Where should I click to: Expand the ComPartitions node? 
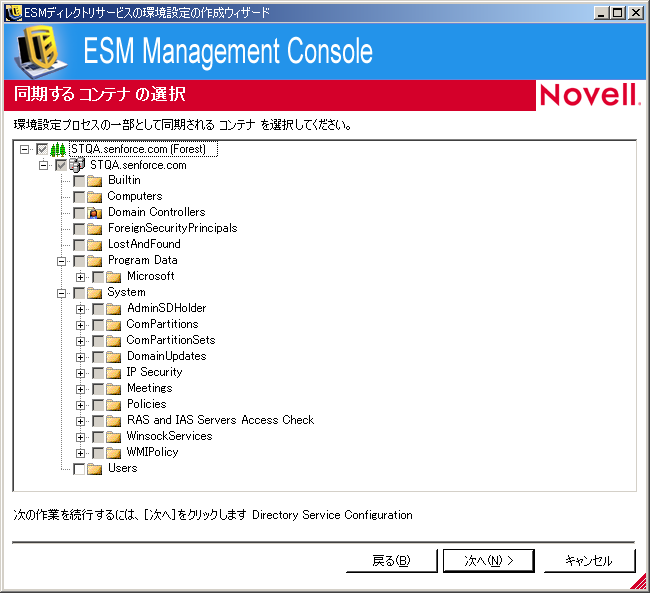click(80, 326)
